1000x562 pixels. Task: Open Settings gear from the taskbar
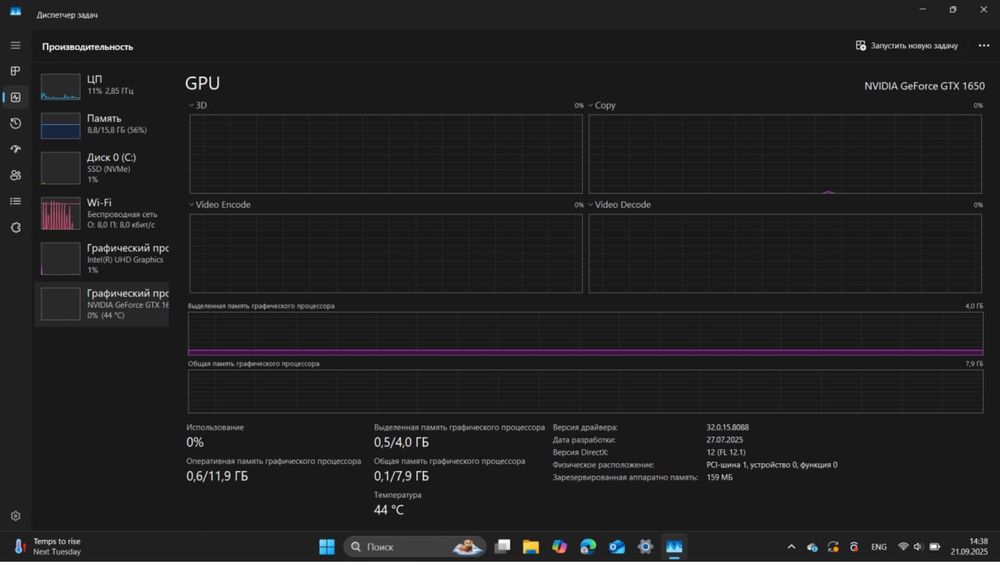coord(645,547)
